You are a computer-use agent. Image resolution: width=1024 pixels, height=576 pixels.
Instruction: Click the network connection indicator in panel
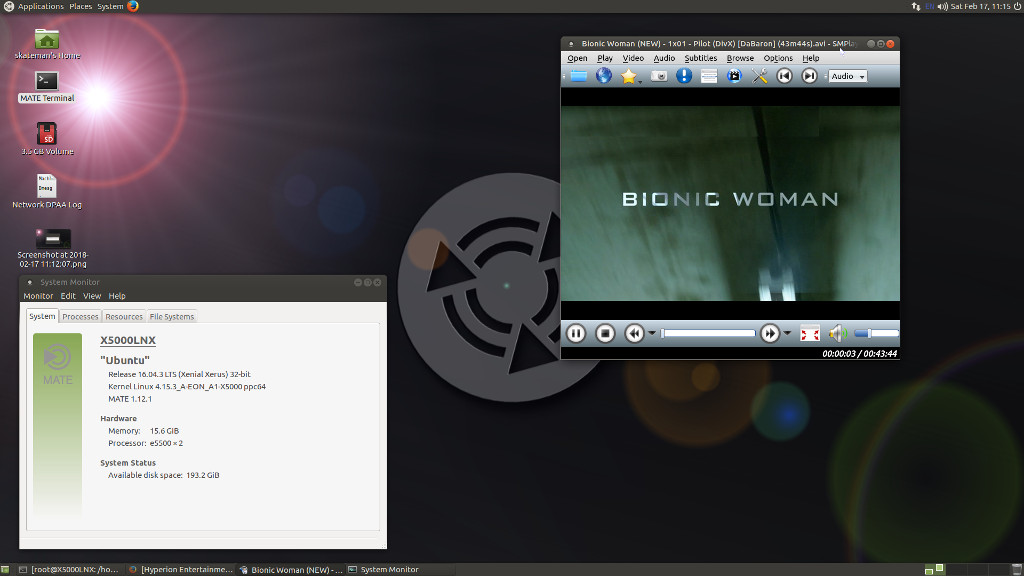(916, 6)
